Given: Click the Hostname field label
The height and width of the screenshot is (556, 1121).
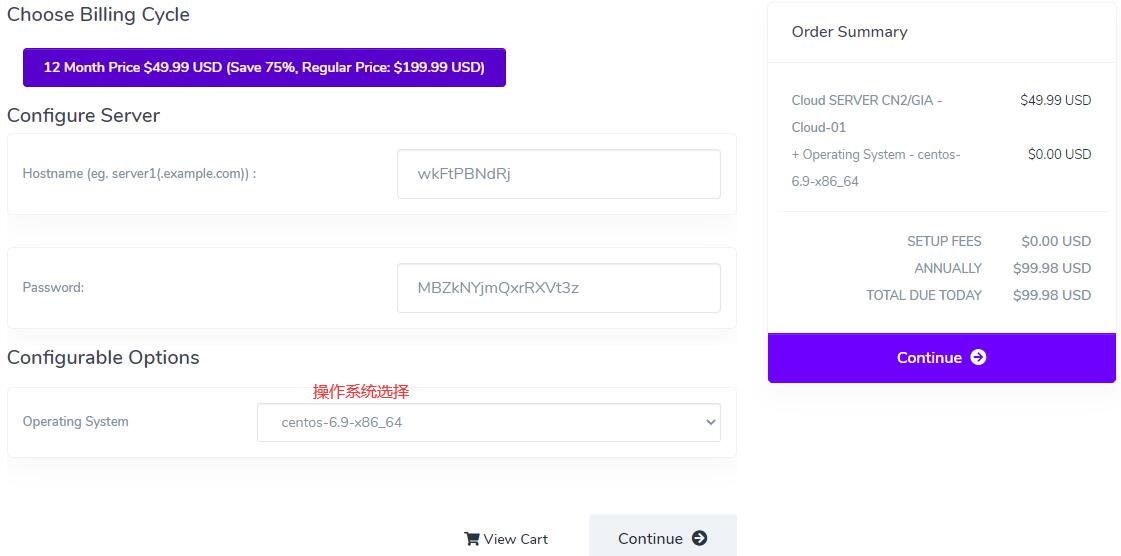Looking at the screenshot, I should [x=139, y=174].
